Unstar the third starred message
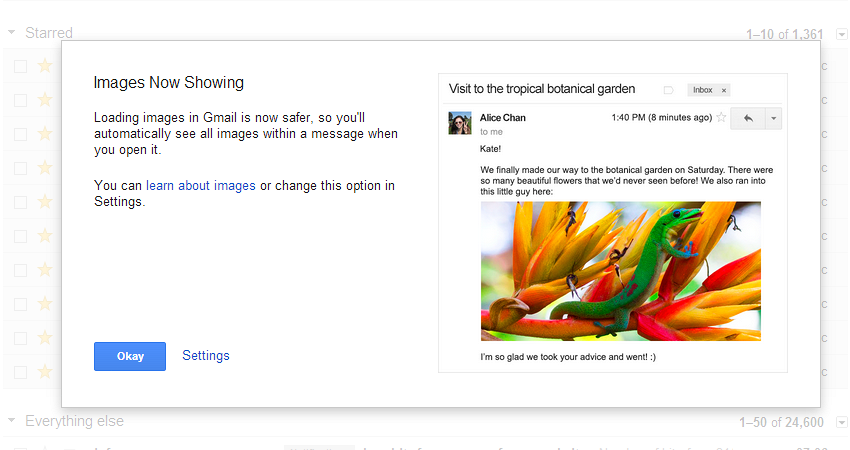 click(x=45, y=133)
